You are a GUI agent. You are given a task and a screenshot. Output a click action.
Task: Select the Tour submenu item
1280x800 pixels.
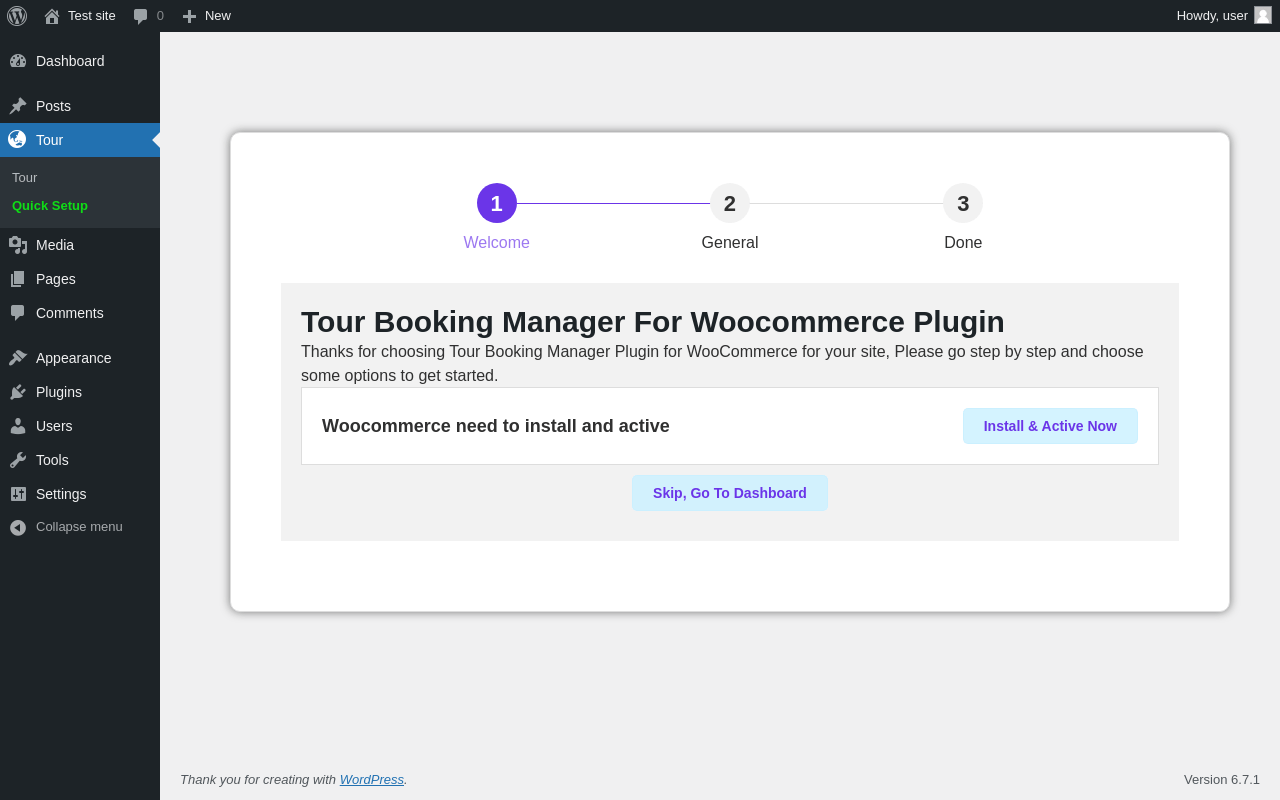click(24, 178)
